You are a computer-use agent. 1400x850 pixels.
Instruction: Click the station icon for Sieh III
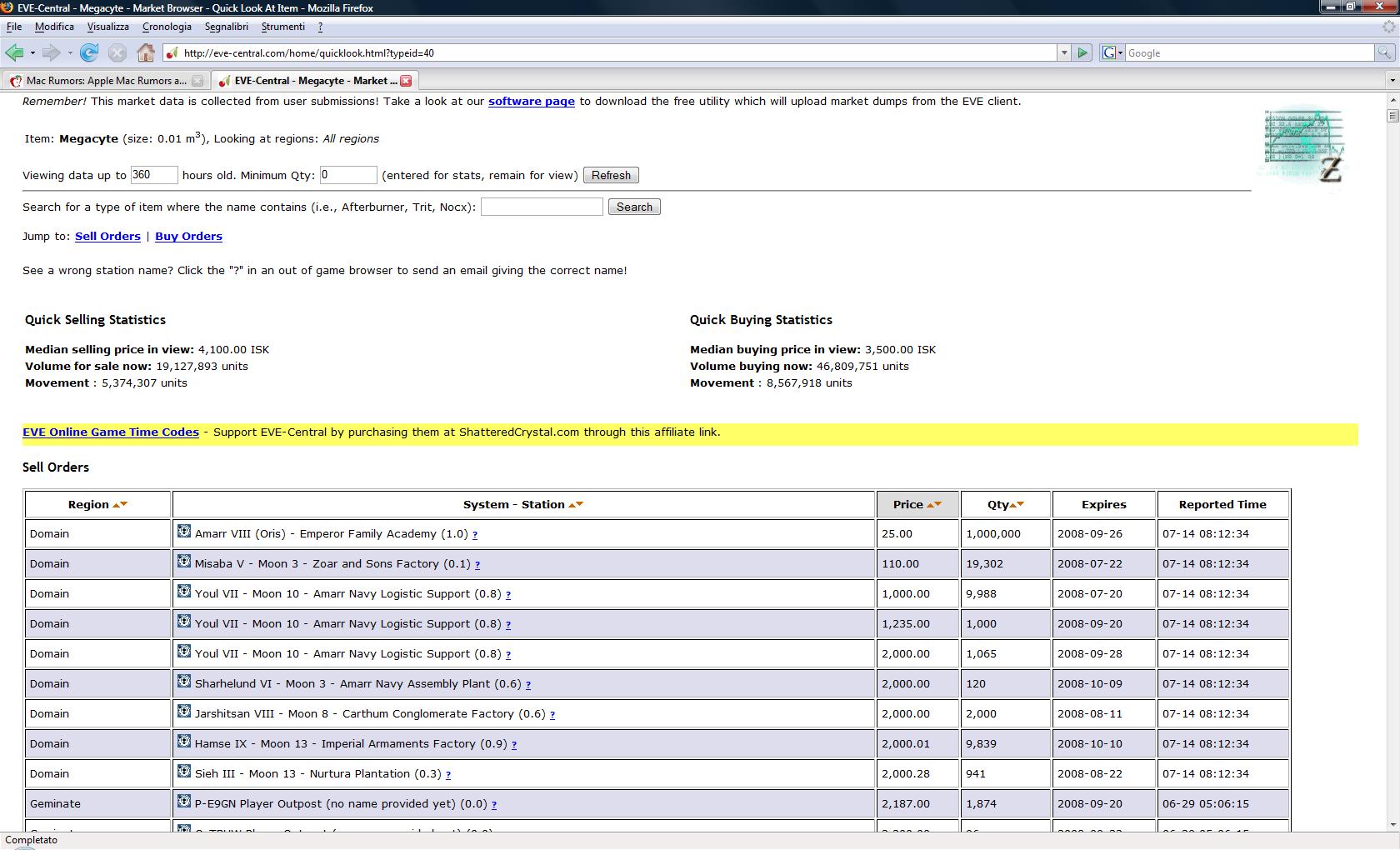pos(184,772)
